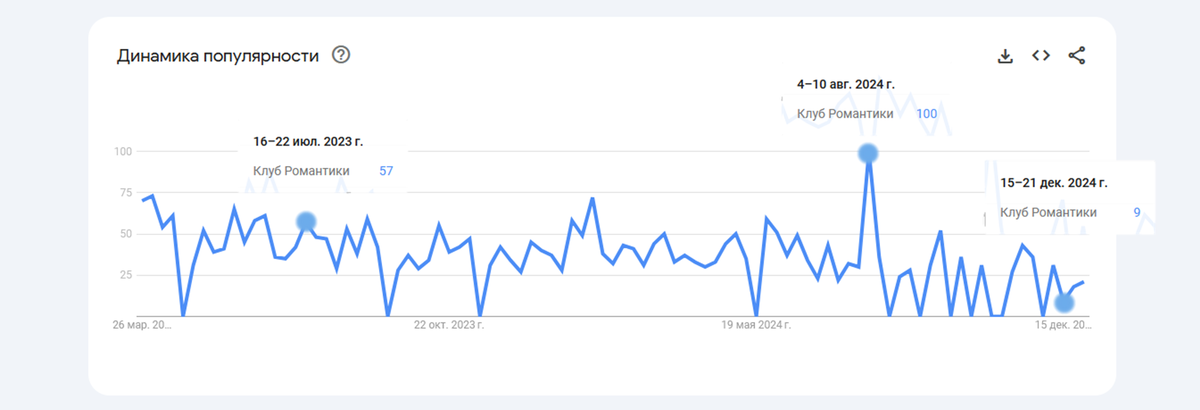1200x410 pixels.
Task: Click the 'Динамика популярности' chart title
Action: tap(217, 56)
